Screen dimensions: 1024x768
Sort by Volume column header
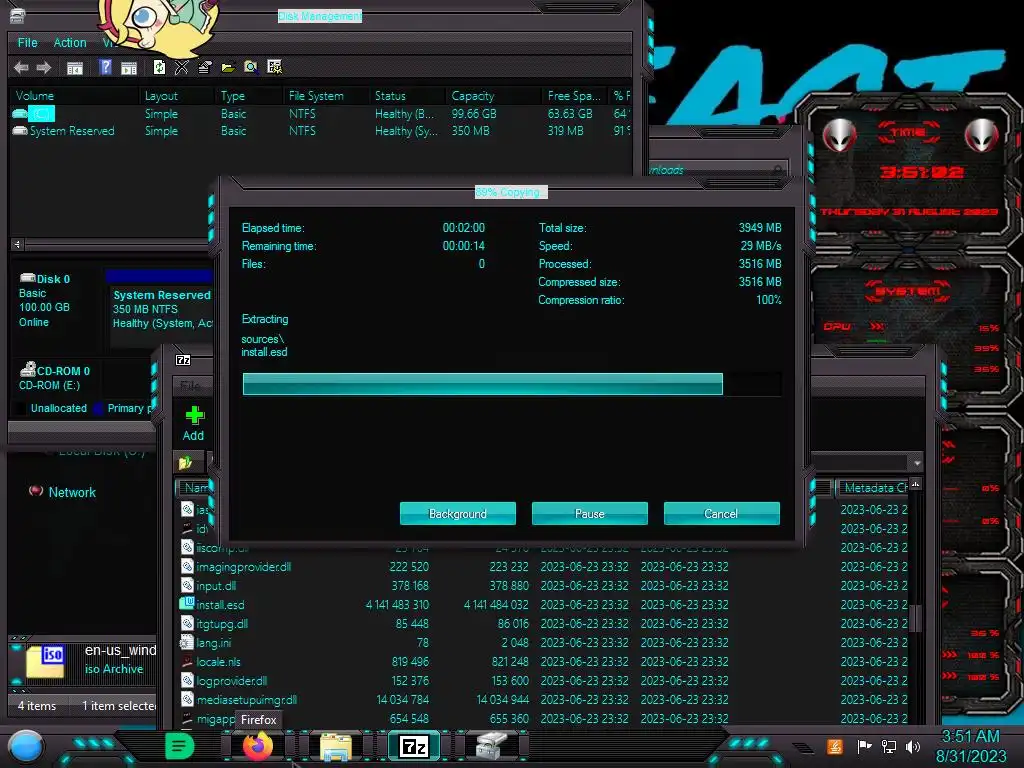(74, 96)
